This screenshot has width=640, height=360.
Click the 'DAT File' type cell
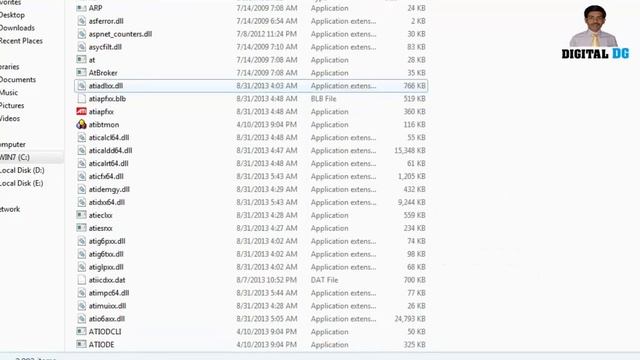pyautogui.click(x=324, y=280)
